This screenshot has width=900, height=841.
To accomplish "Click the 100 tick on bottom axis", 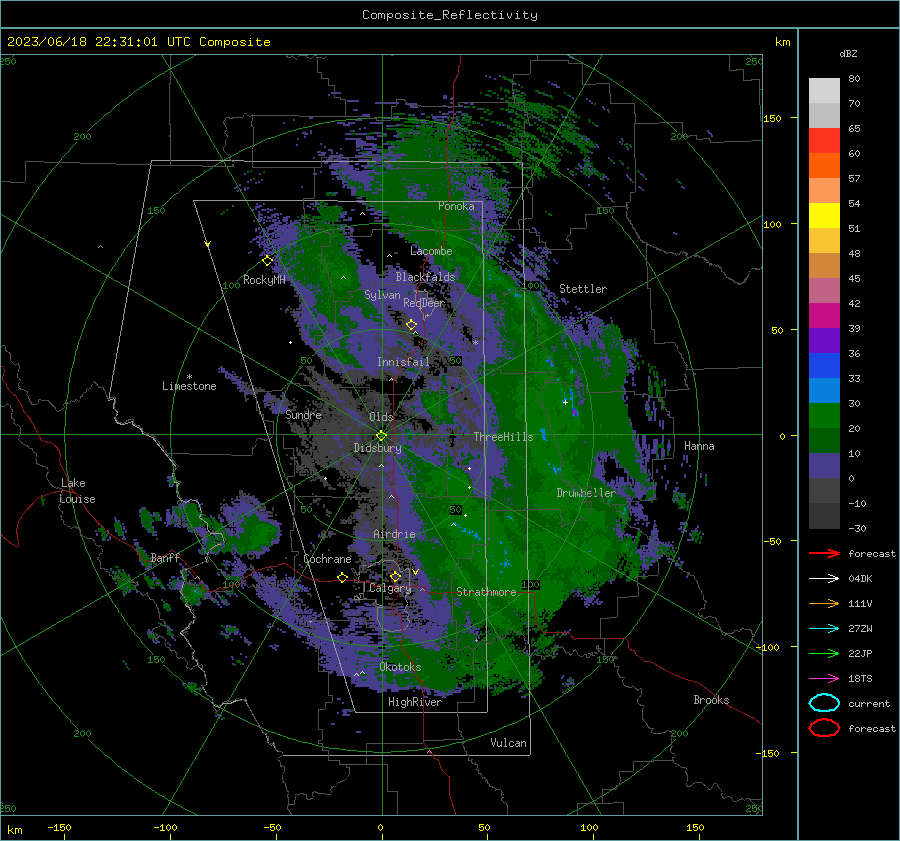I will [589, 827].
